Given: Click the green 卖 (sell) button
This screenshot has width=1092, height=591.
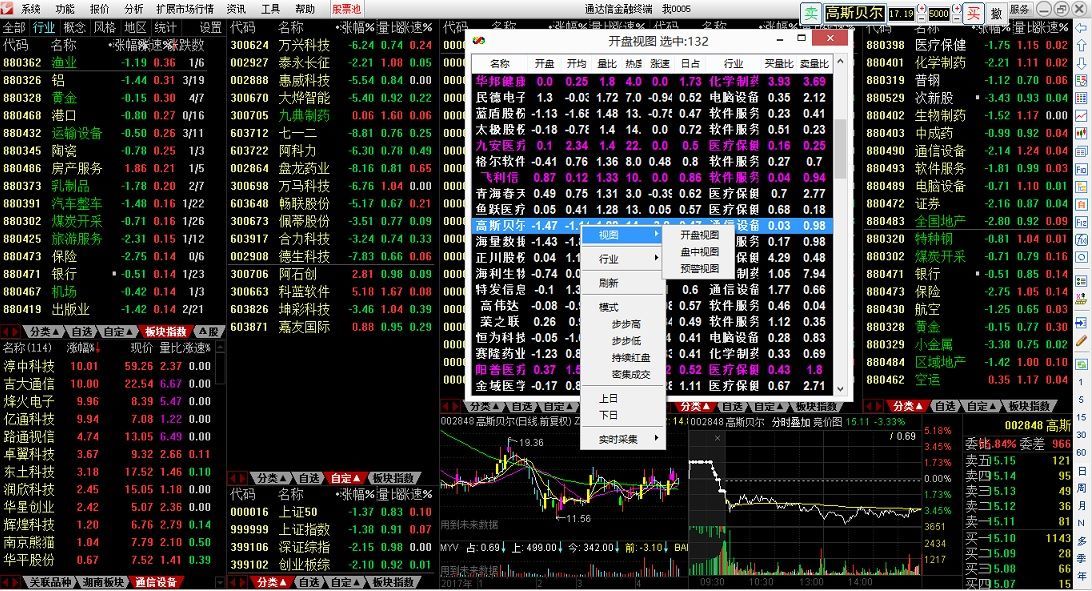Looking at the screenshot, I should 811,14.
